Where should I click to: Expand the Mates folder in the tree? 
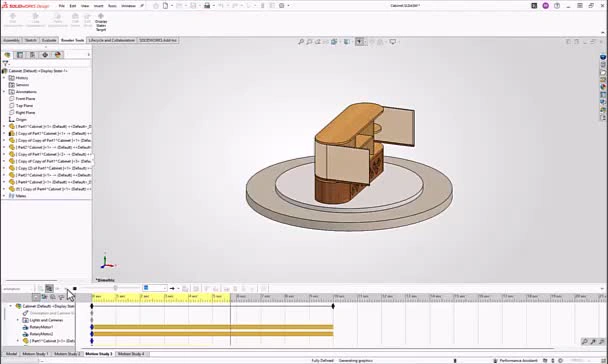click(4, 196)
